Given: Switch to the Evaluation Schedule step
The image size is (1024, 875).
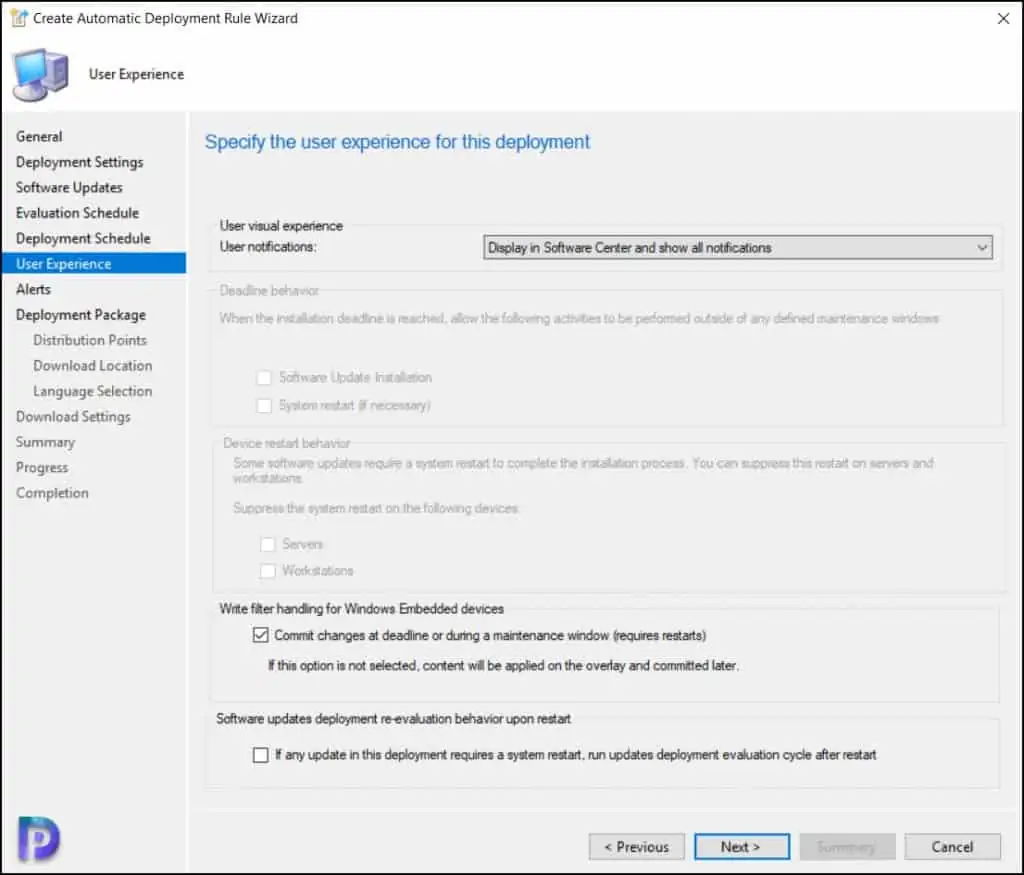Looking at the screenshot, I should tap(77, 213).
